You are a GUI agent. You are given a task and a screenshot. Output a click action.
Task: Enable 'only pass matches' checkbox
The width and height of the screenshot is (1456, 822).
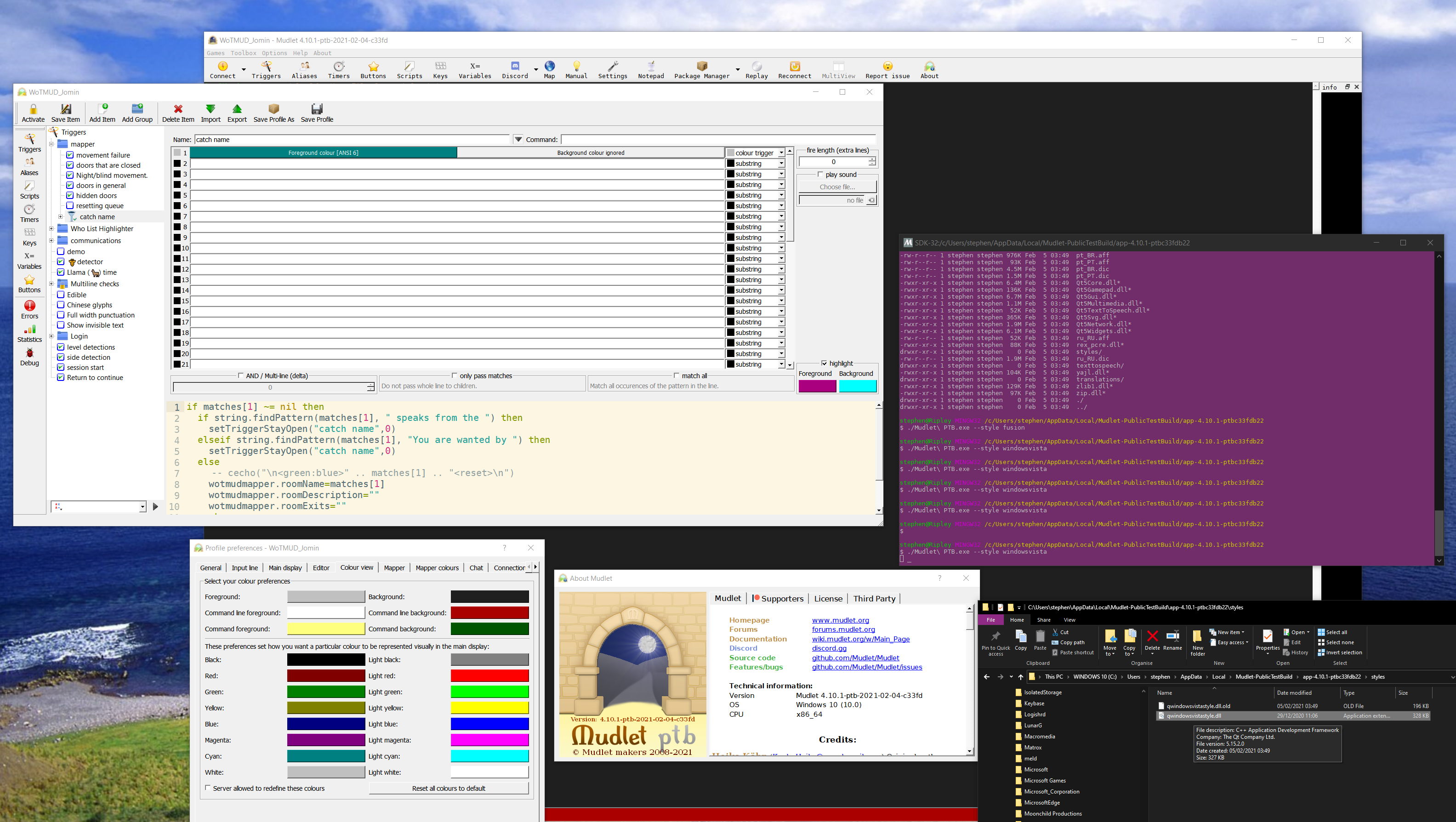(455, 376)
